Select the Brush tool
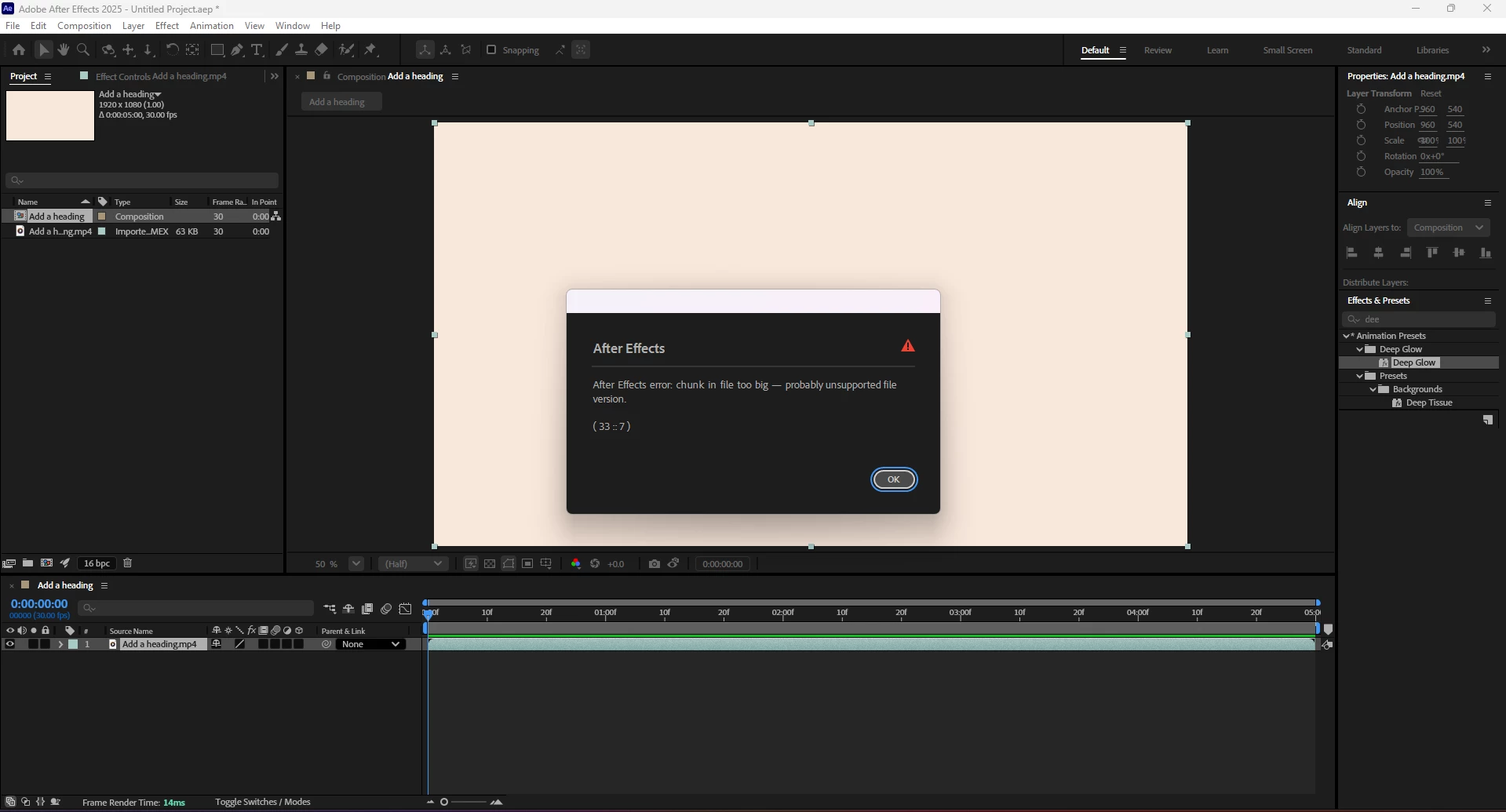The height and width of the screenshot is (812, 1506). click(x=282, y=50)
